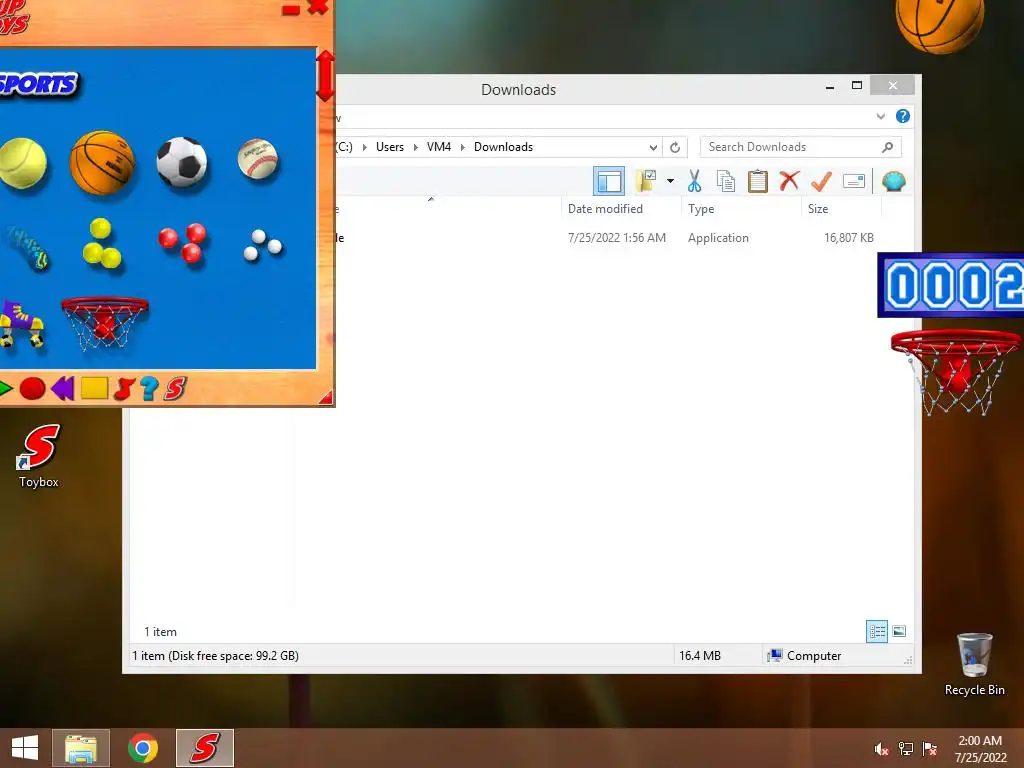Close the toybox with red X

coord(318,7)
